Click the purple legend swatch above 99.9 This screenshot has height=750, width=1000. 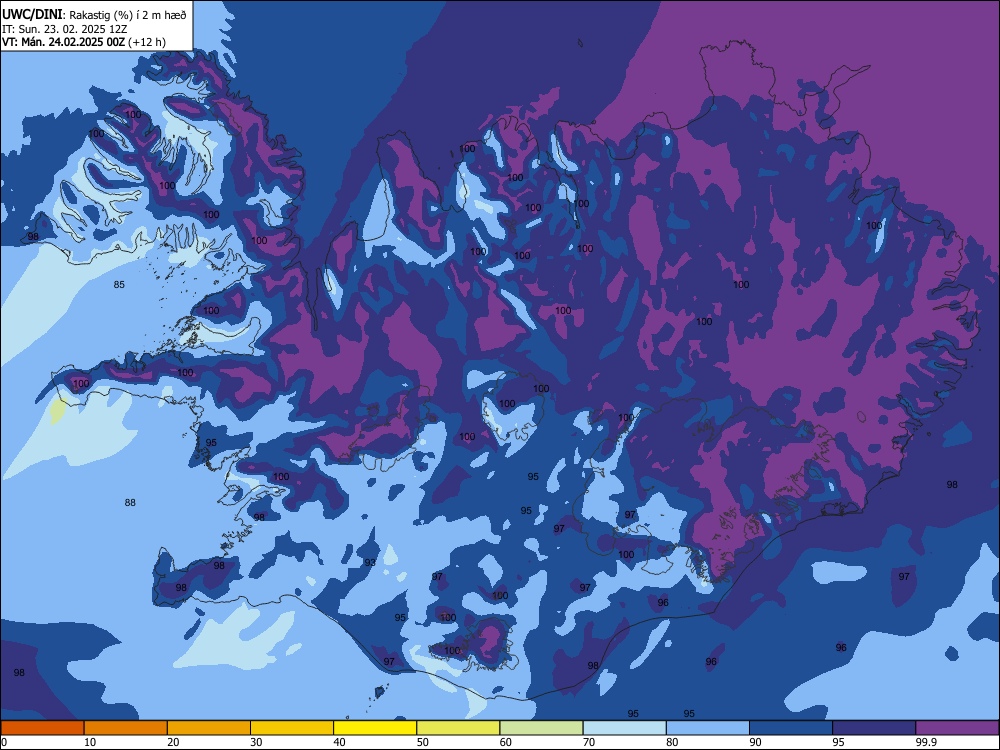click(x=957, y=728)
